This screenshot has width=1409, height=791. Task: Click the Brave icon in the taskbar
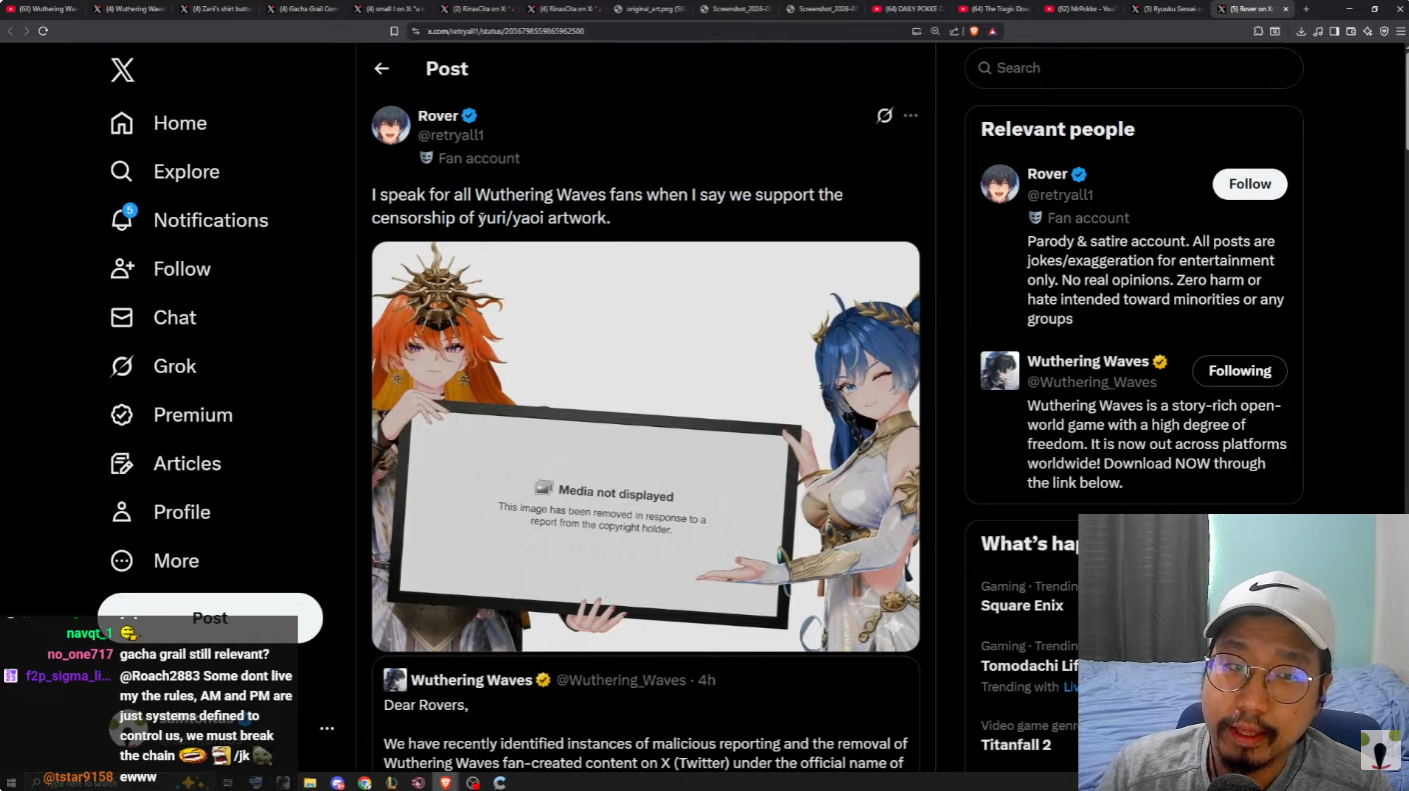pyautogui.click(x=445, y=783)
